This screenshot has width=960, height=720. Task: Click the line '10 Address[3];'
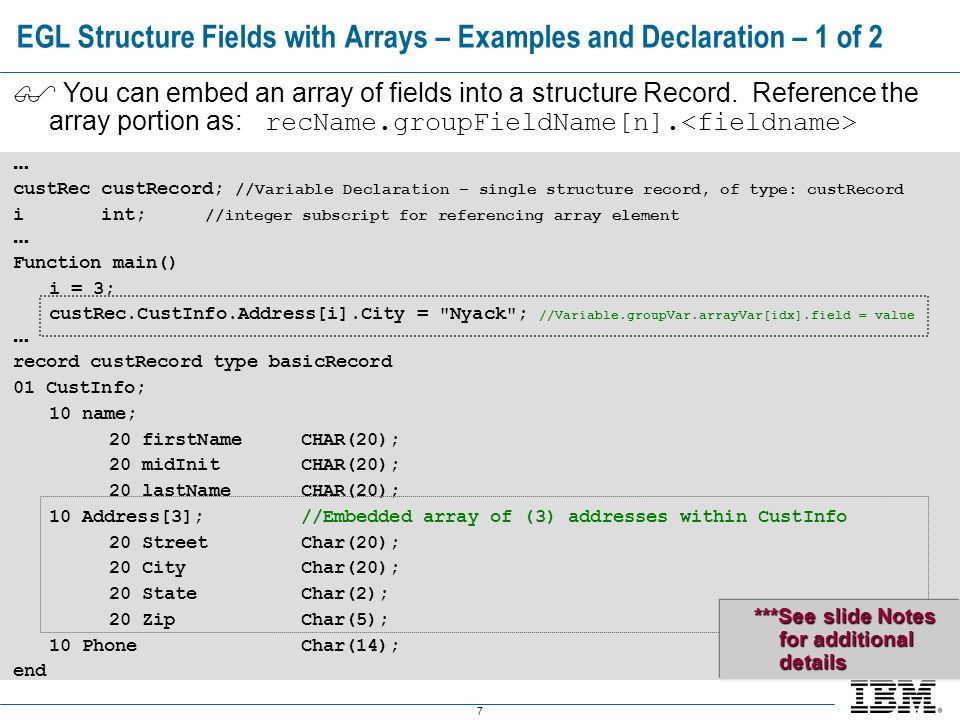[126, 516]
